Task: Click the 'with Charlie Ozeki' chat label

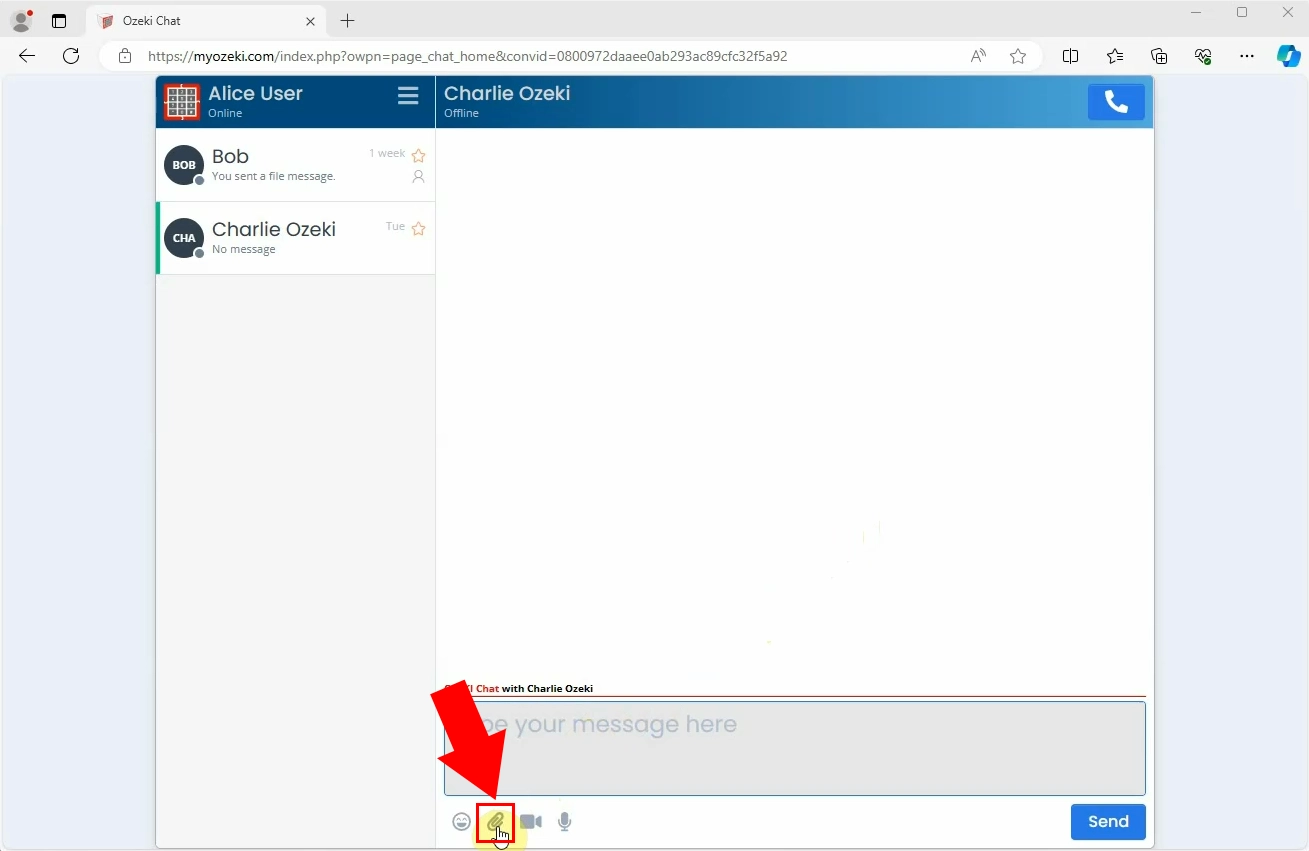Action: pos(547,688)
